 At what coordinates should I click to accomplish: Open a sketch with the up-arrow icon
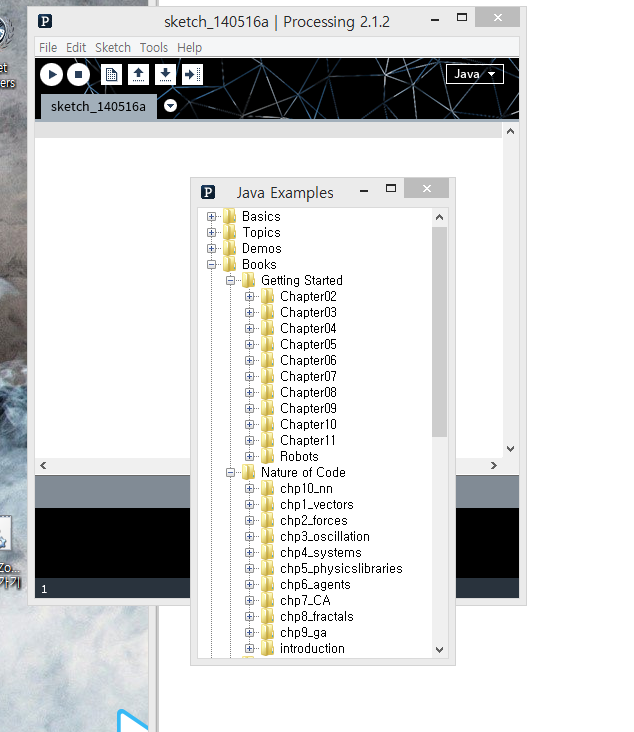pos(138,75)
